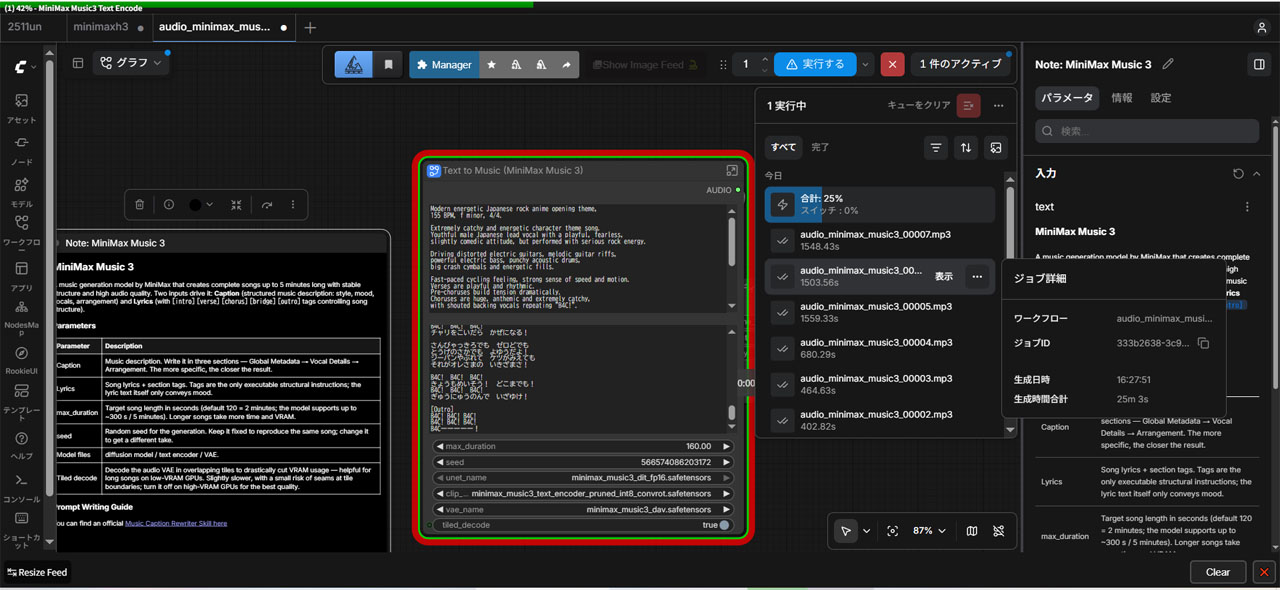Click the Clear button at bottom right
The width and height of the screenshot is (1280, 590).
click(x=1218, y=572)
